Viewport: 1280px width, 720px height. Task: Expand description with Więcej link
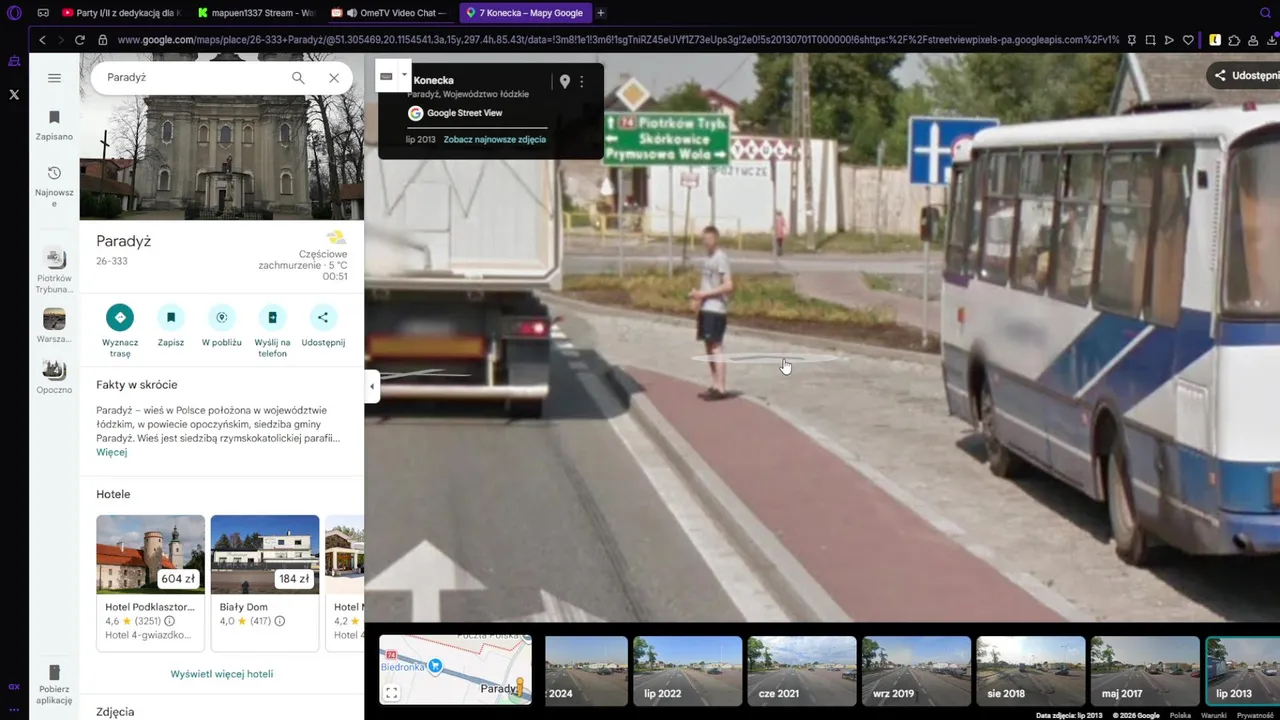(112, 452)
